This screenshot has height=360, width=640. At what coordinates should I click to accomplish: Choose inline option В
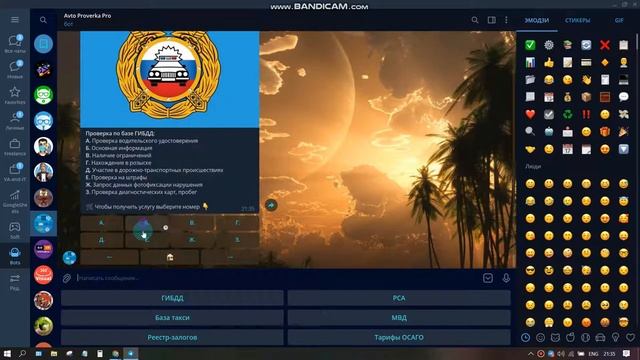192,223
